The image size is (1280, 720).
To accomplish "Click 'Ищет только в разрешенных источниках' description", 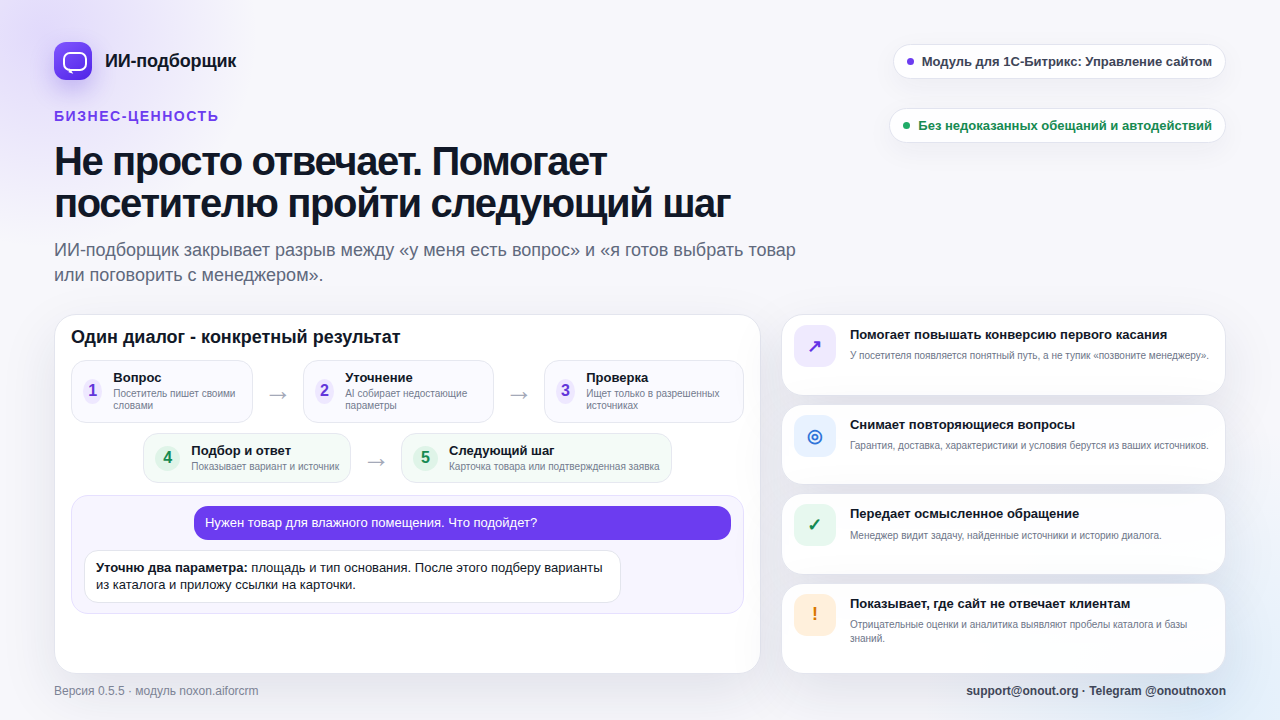I will pyautogui.click(x=653, y=400).
